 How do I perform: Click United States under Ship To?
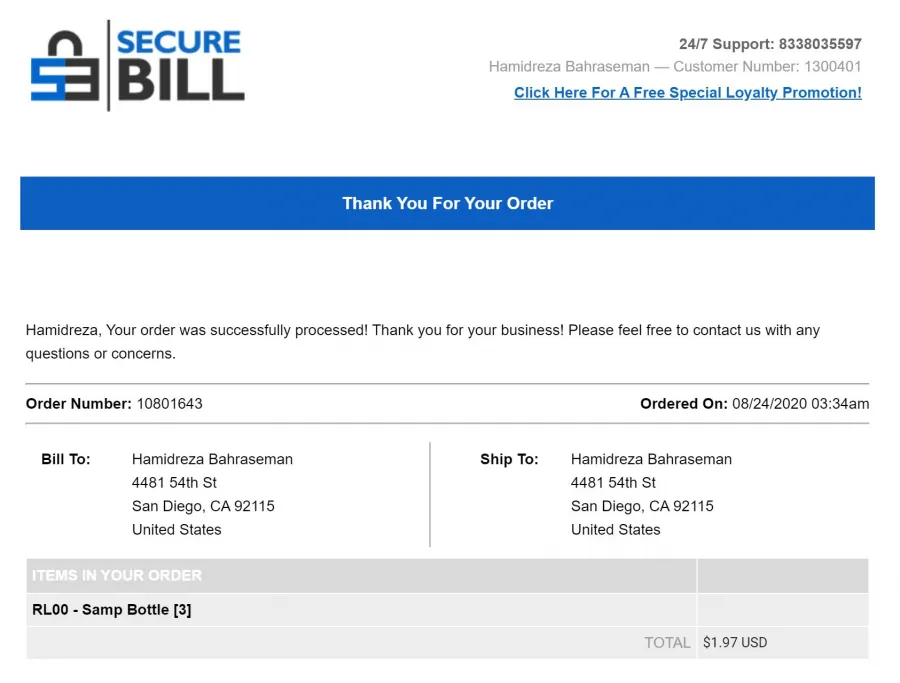pos(615,529)
